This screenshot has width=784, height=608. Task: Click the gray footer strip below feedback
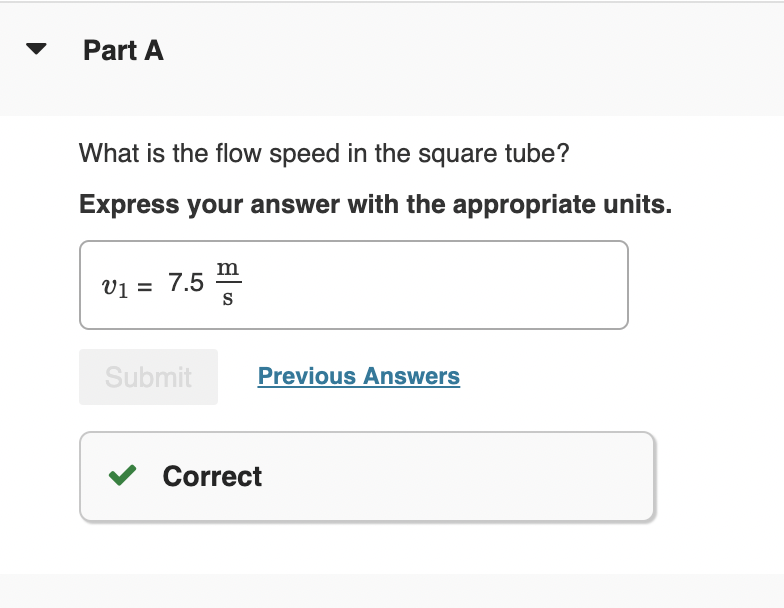click(392, 590)
